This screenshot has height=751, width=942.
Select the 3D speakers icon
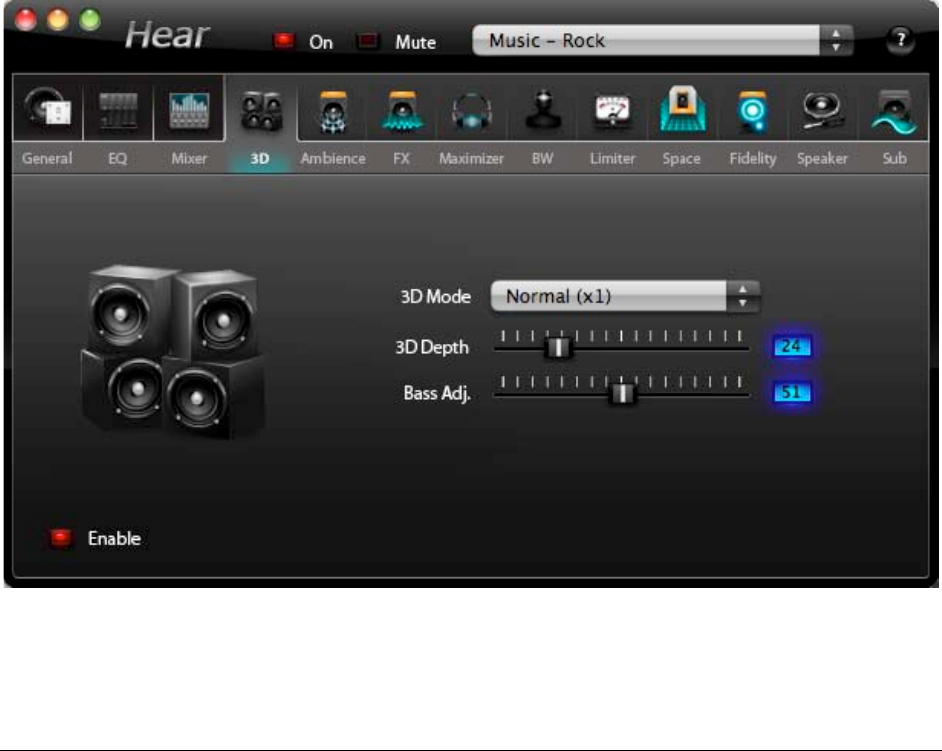point(261,111)
